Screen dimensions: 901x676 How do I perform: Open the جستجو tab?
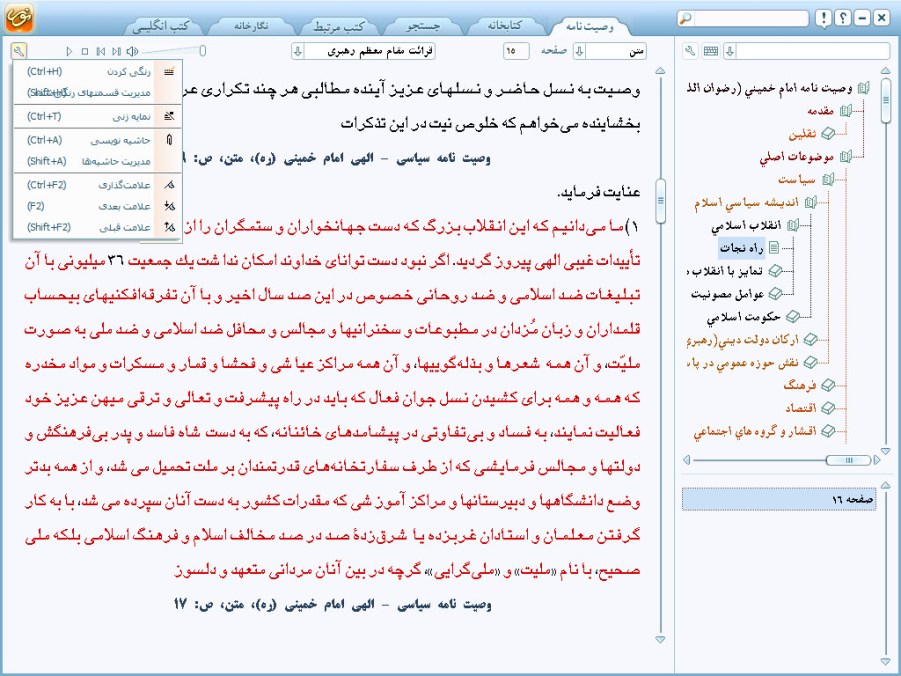pyautogui.click(x=423, y=26)
